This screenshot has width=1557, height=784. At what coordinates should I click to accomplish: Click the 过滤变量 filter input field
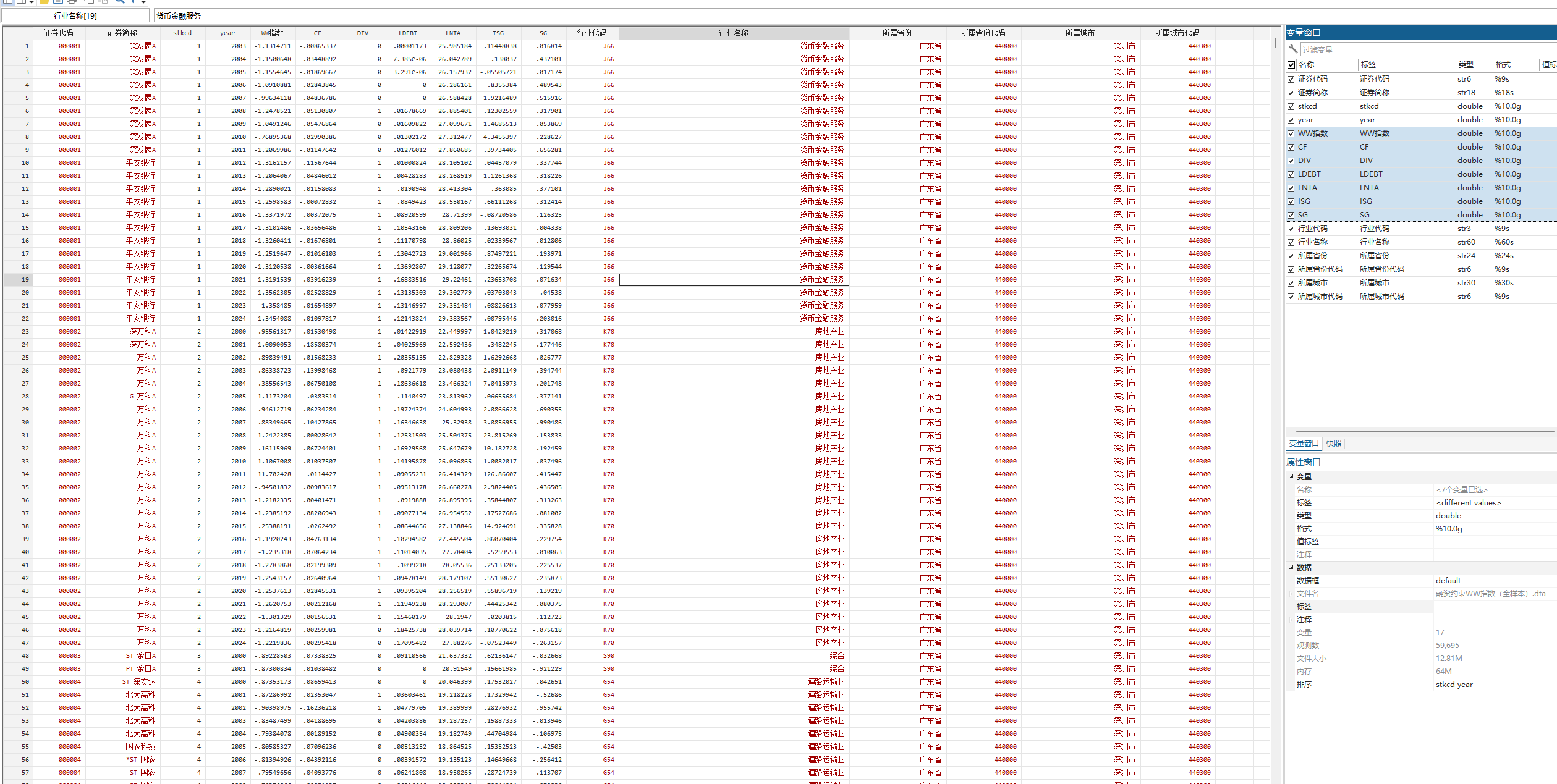(x=1422, y=49)
